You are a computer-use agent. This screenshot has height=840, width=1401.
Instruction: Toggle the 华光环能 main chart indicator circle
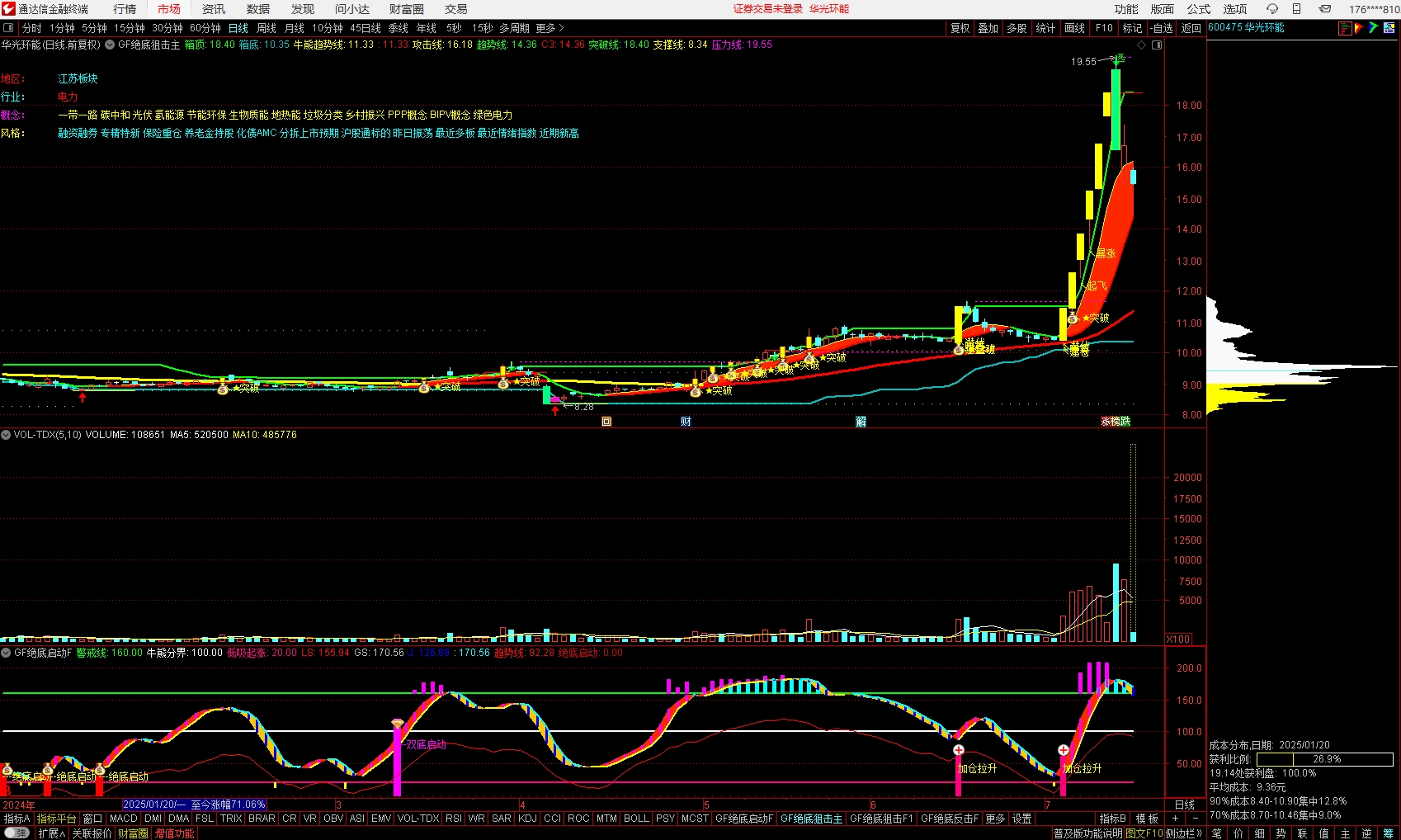108,45
